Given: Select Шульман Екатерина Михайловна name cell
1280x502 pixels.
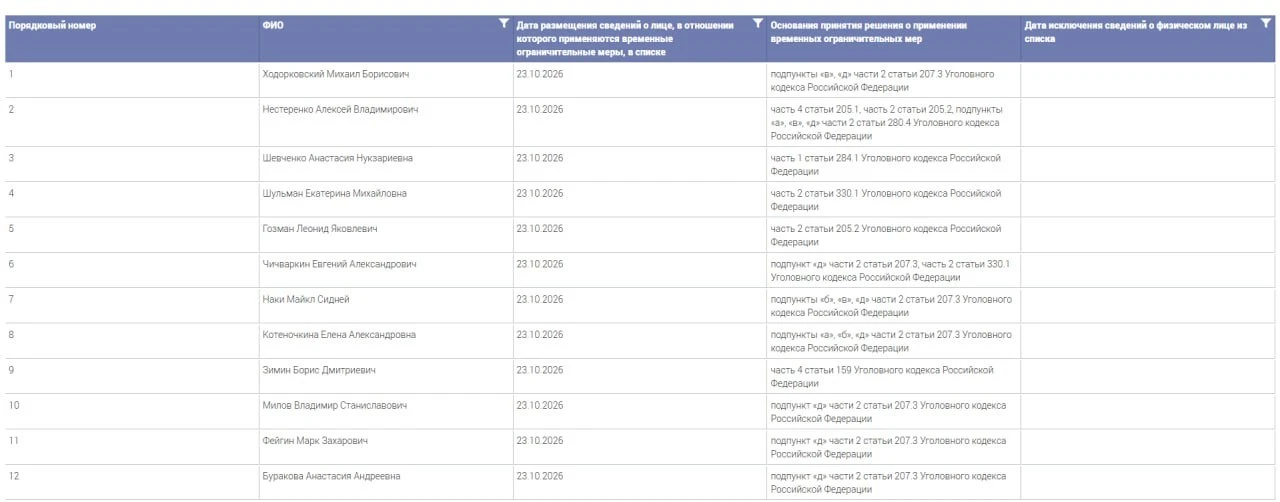Looking at the screenshot, I should click(x=385, y=199).
